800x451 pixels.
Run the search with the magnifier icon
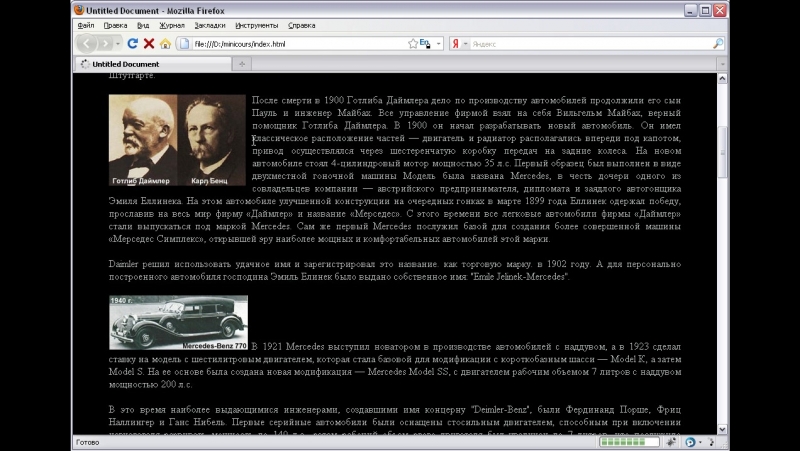pos(717,44)
